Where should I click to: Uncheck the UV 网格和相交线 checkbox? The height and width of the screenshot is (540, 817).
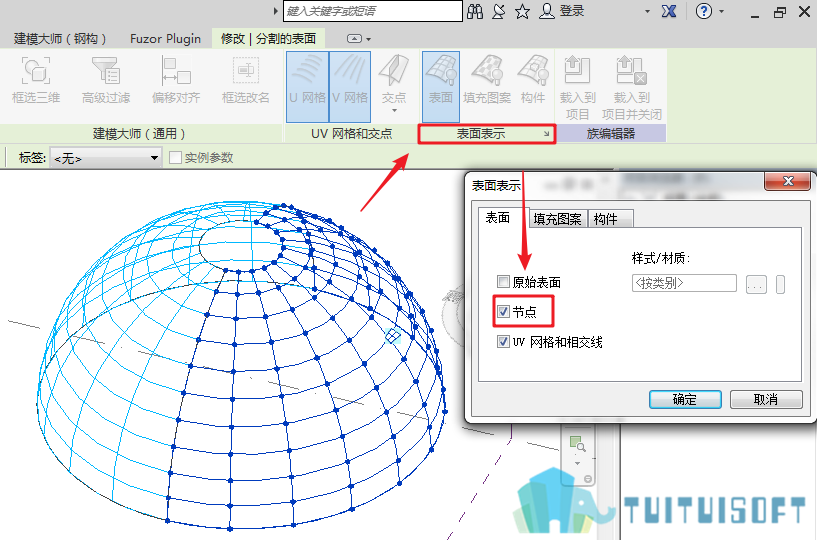pos(503,342)
